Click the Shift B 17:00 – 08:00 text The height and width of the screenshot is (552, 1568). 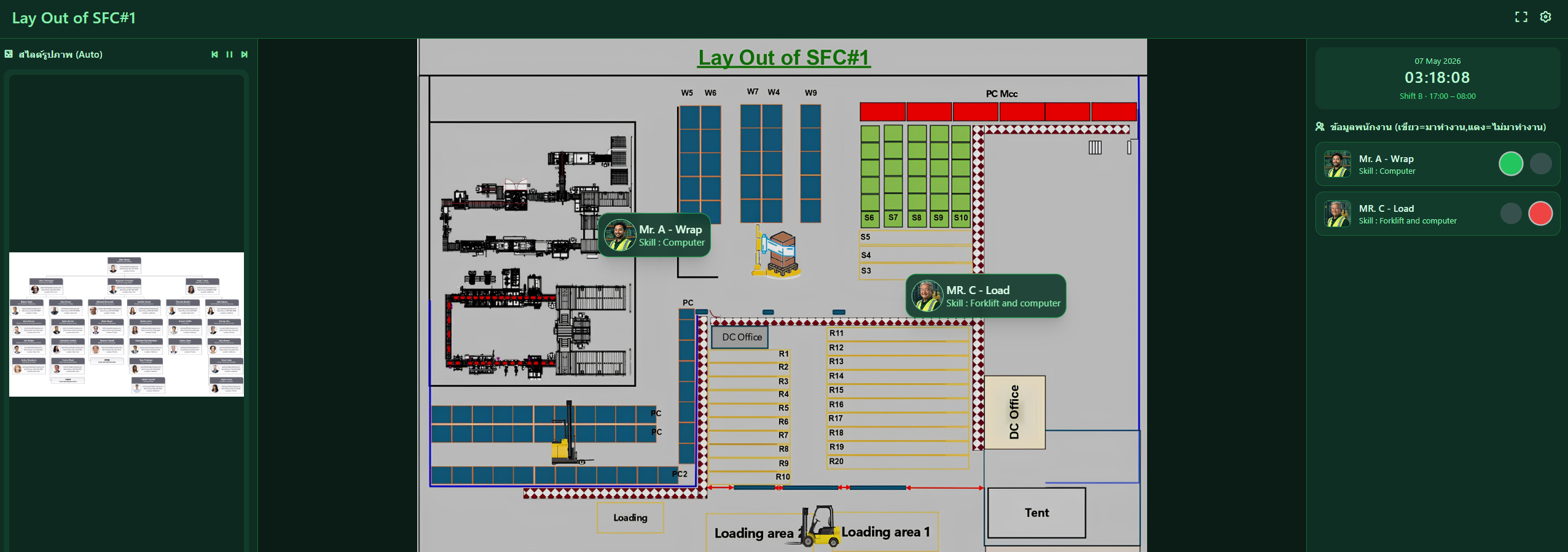pos(1437,96)
